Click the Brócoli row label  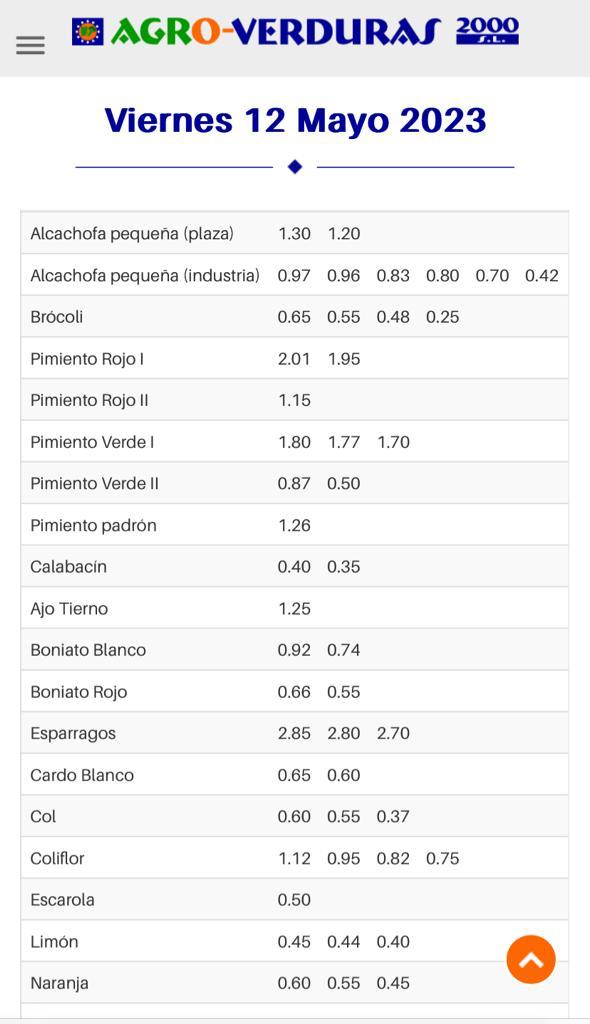tap(57, 317)
